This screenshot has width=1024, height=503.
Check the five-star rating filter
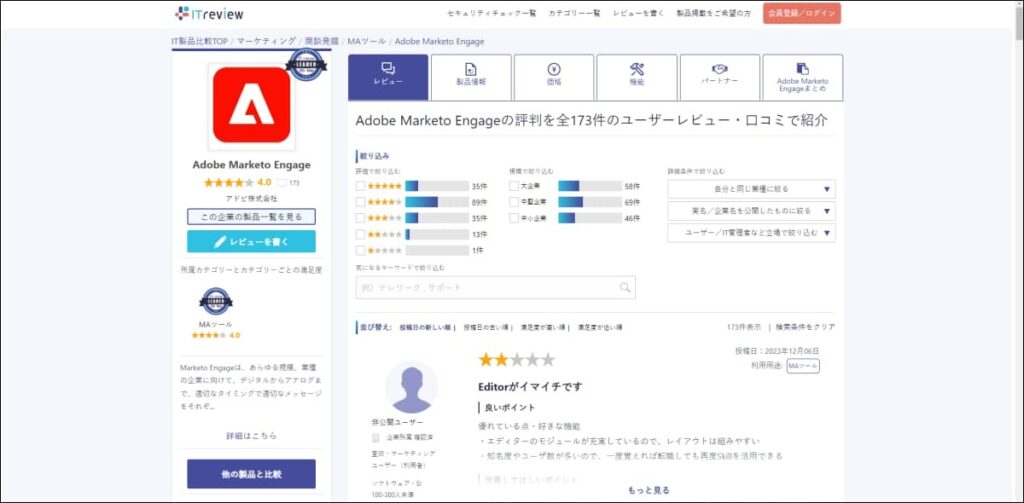click(360, 186)
